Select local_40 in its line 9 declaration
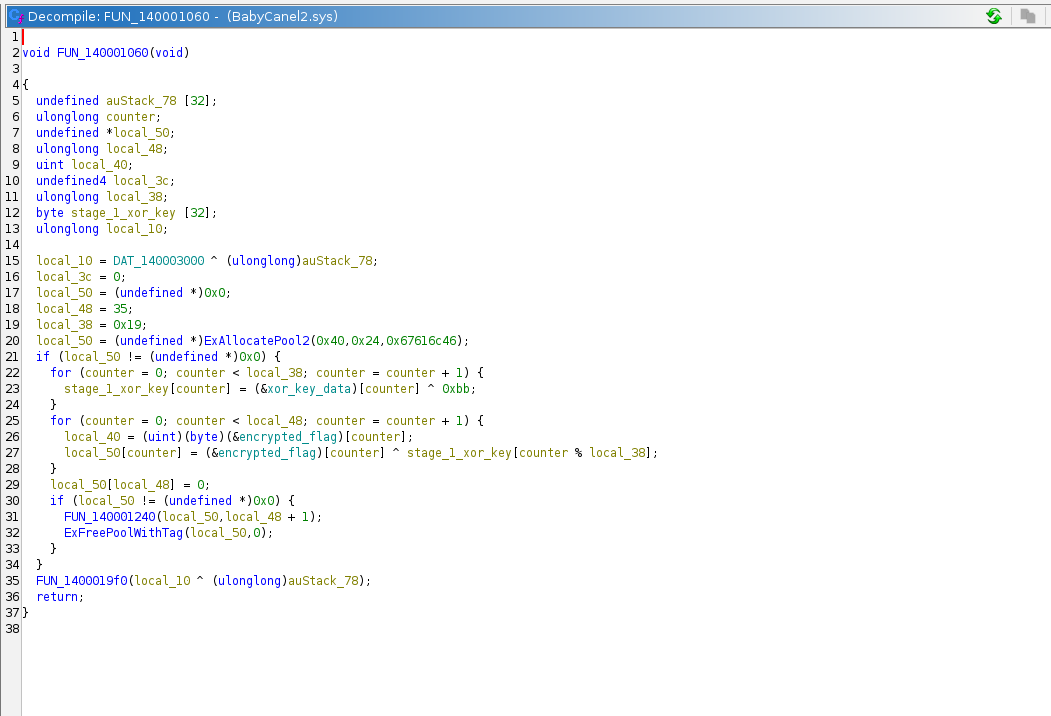 click(100, 165)
